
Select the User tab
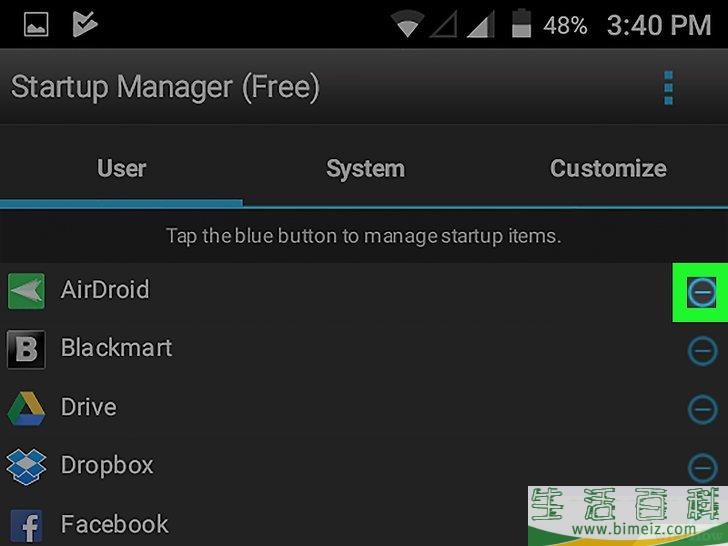click(122, 169)
